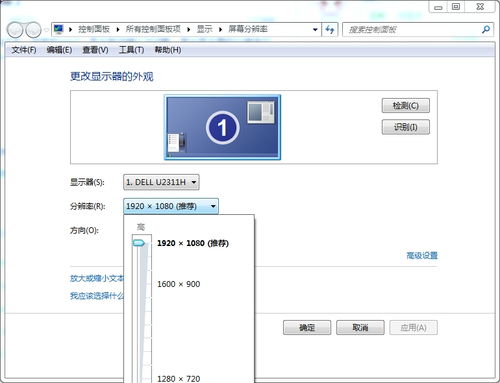The width and height of the screenshot is (500, 383).
Task: Click the Back navigation arrow button
Action: 15,30
